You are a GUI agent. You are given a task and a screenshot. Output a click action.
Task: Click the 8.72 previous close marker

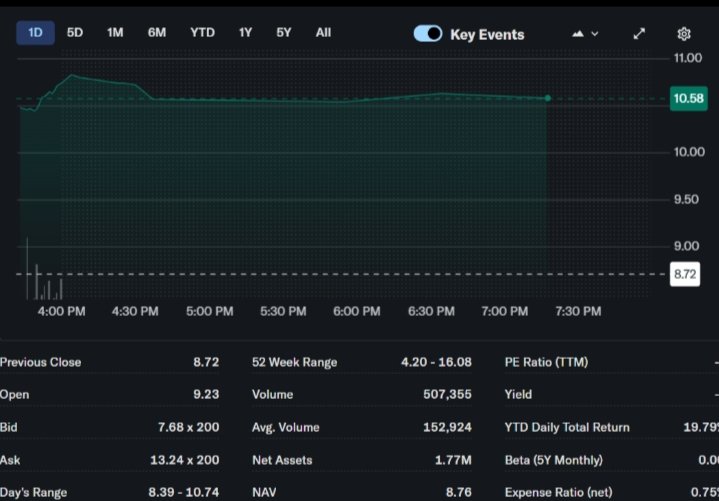click(x=685, y=274)
